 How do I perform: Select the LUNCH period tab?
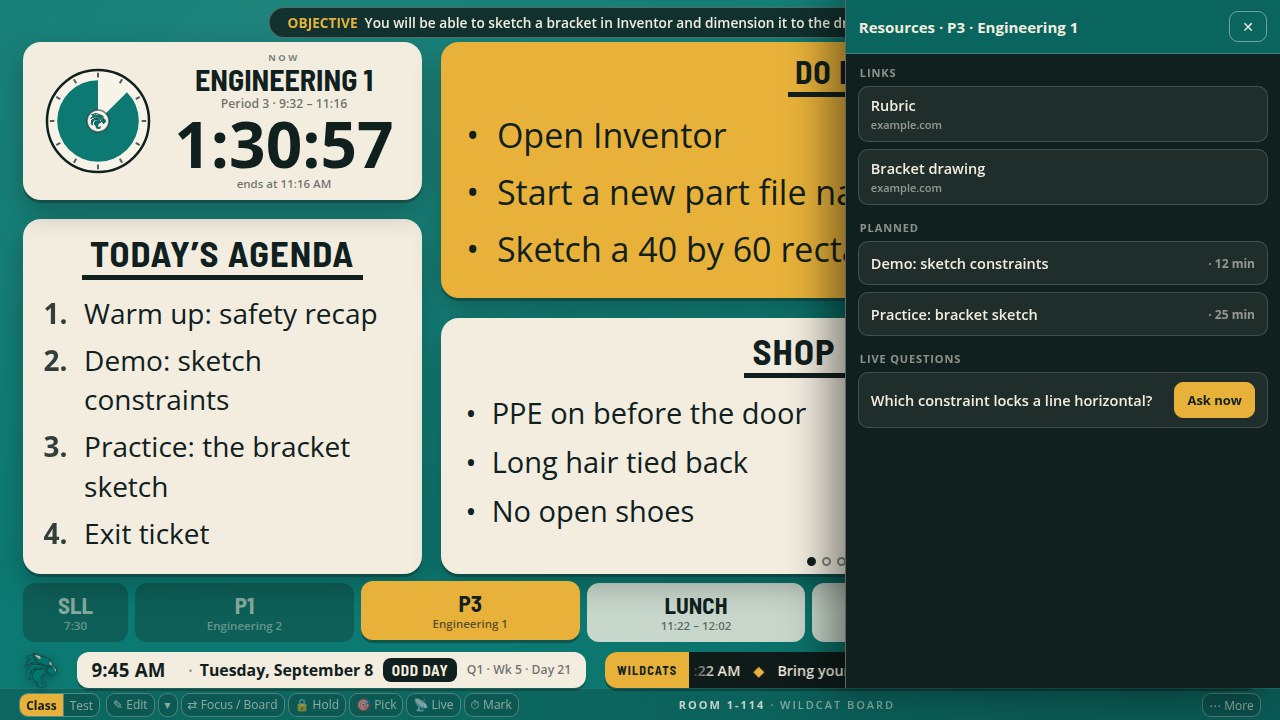(x=696, y=612)
